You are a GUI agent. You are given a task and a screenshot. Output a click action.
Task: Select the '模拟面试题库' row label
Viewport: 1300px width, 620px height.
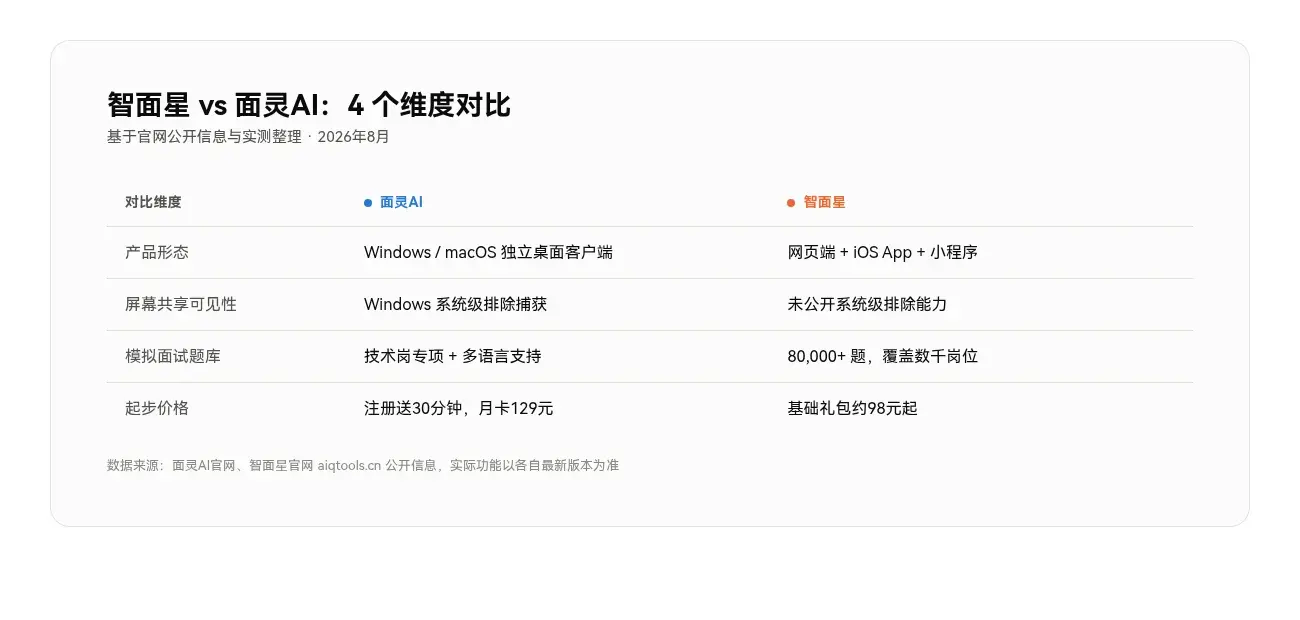point(173,357)
